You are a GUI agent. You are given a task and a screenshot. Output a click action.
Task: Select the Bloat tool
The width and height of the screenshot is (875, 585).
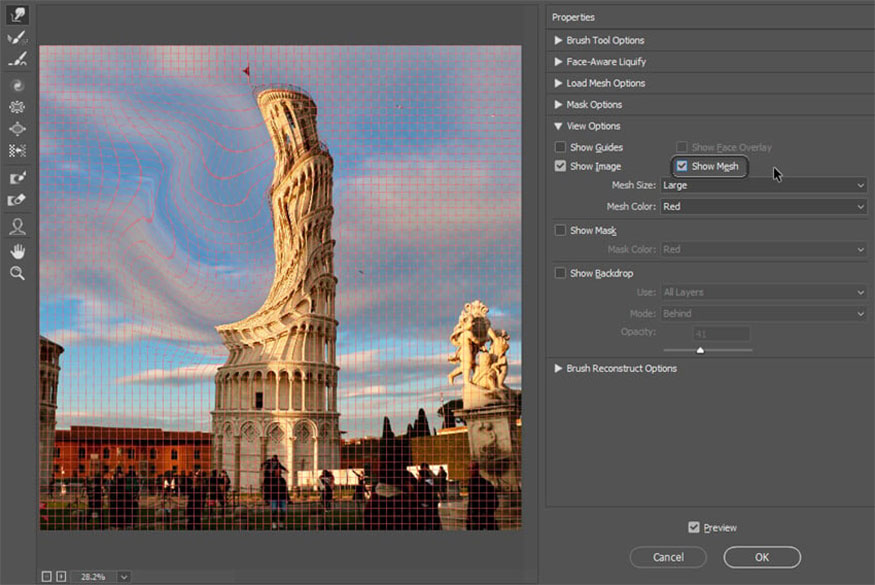pyautogui.click(x=17, y=129)
